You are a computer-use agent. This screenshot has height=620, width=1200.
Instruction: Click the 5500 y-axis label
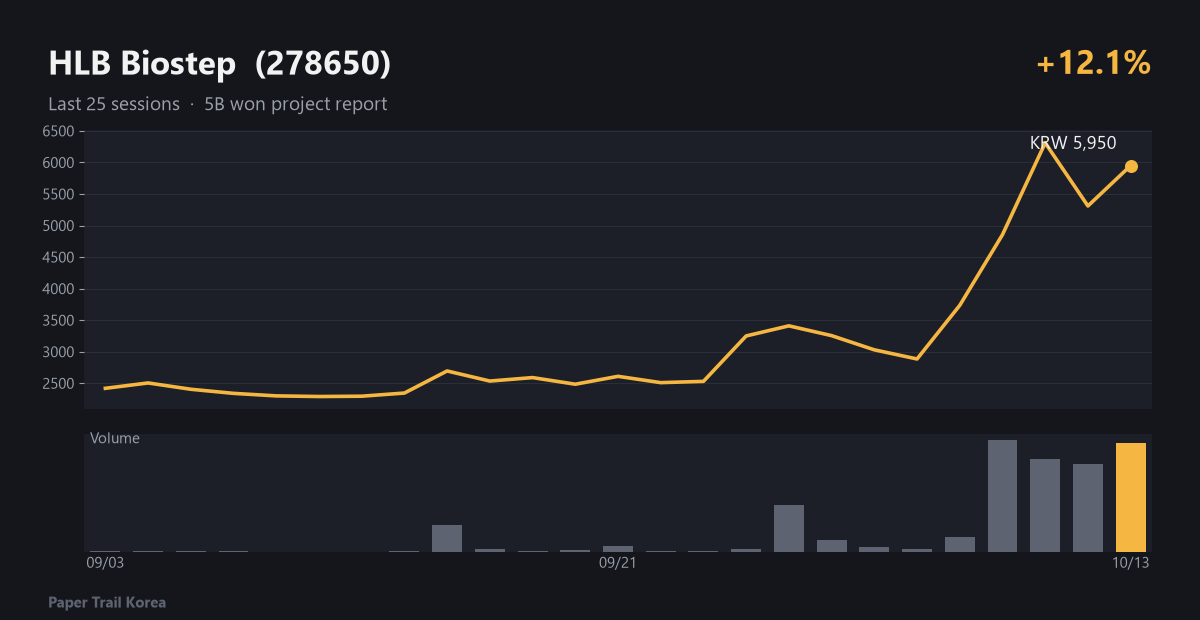point(59,194)
